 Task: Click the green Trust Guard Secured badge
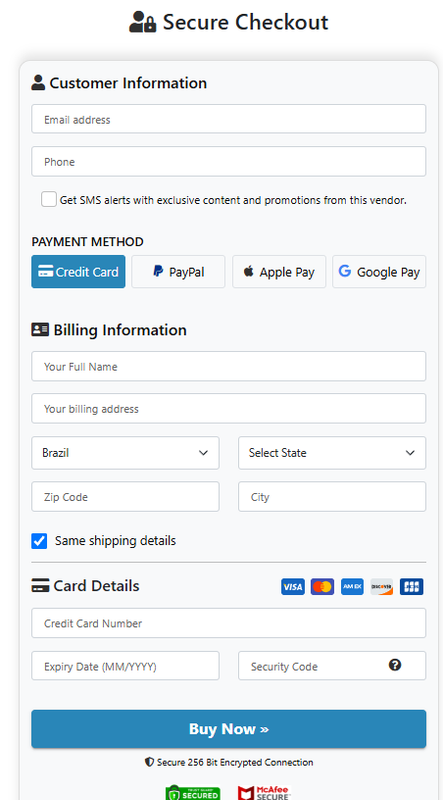193,793
